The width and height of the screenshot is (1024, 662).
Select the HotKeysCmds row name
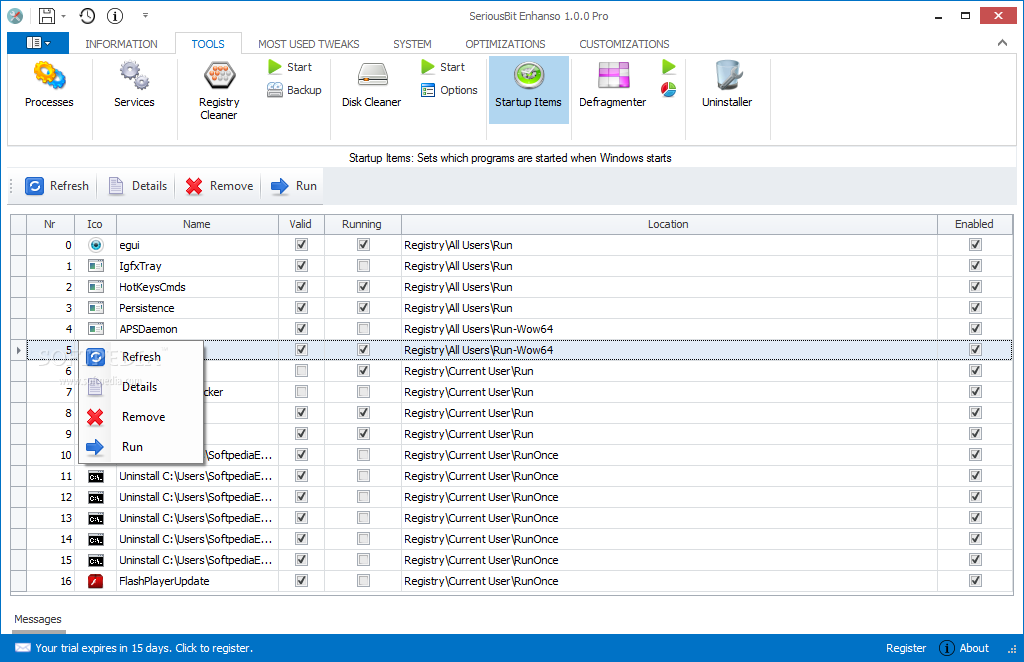coord(152,287)
